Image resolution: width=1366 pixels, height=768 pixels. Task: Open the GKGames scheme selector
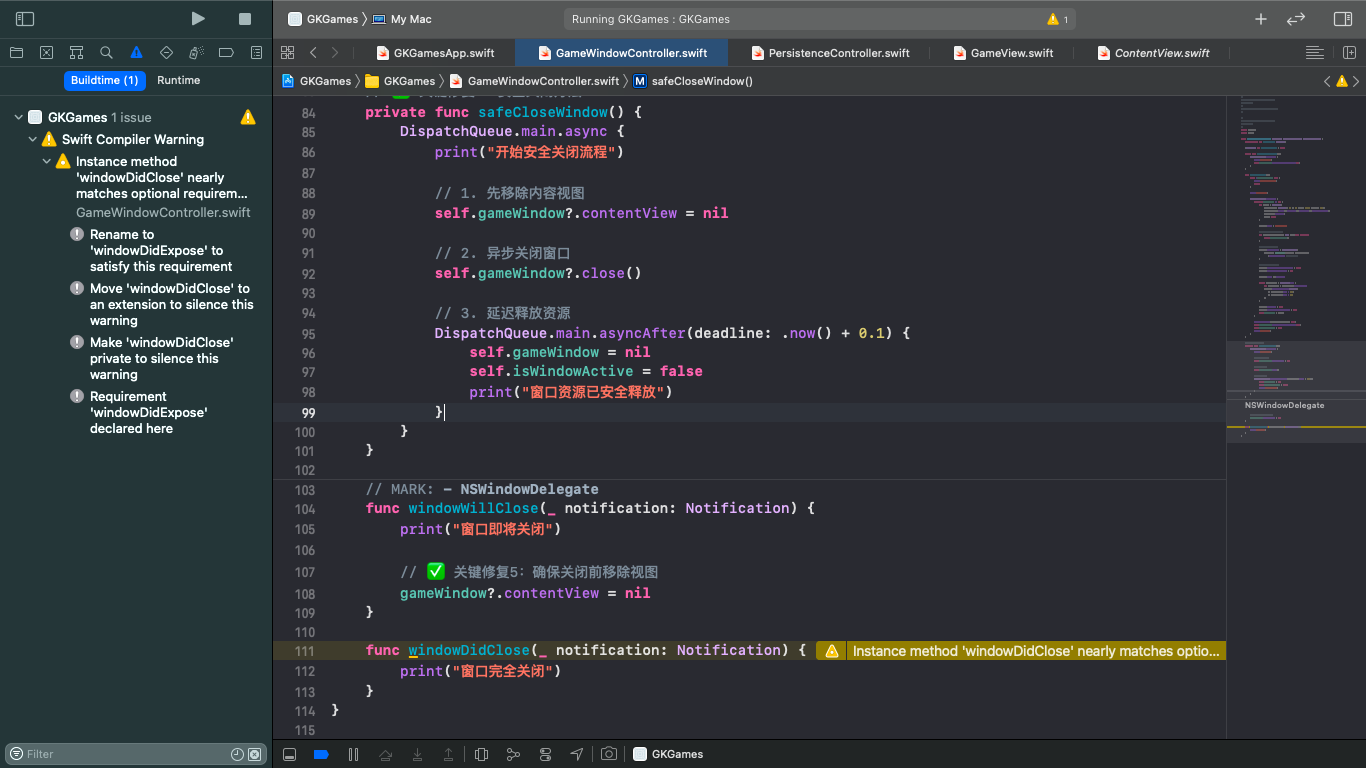click(322, 19)
